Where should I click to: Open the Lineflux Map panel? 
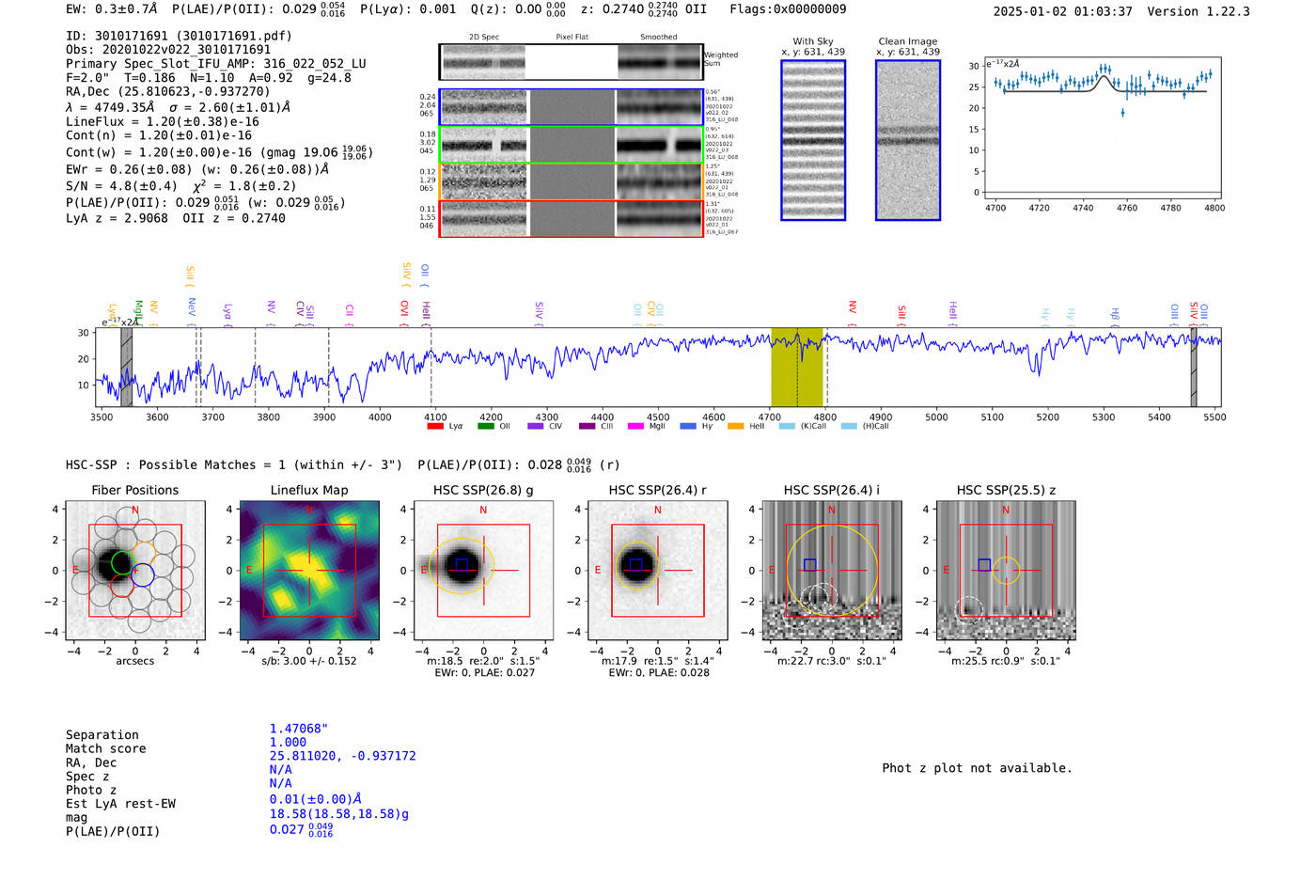[x=309, y=571]
